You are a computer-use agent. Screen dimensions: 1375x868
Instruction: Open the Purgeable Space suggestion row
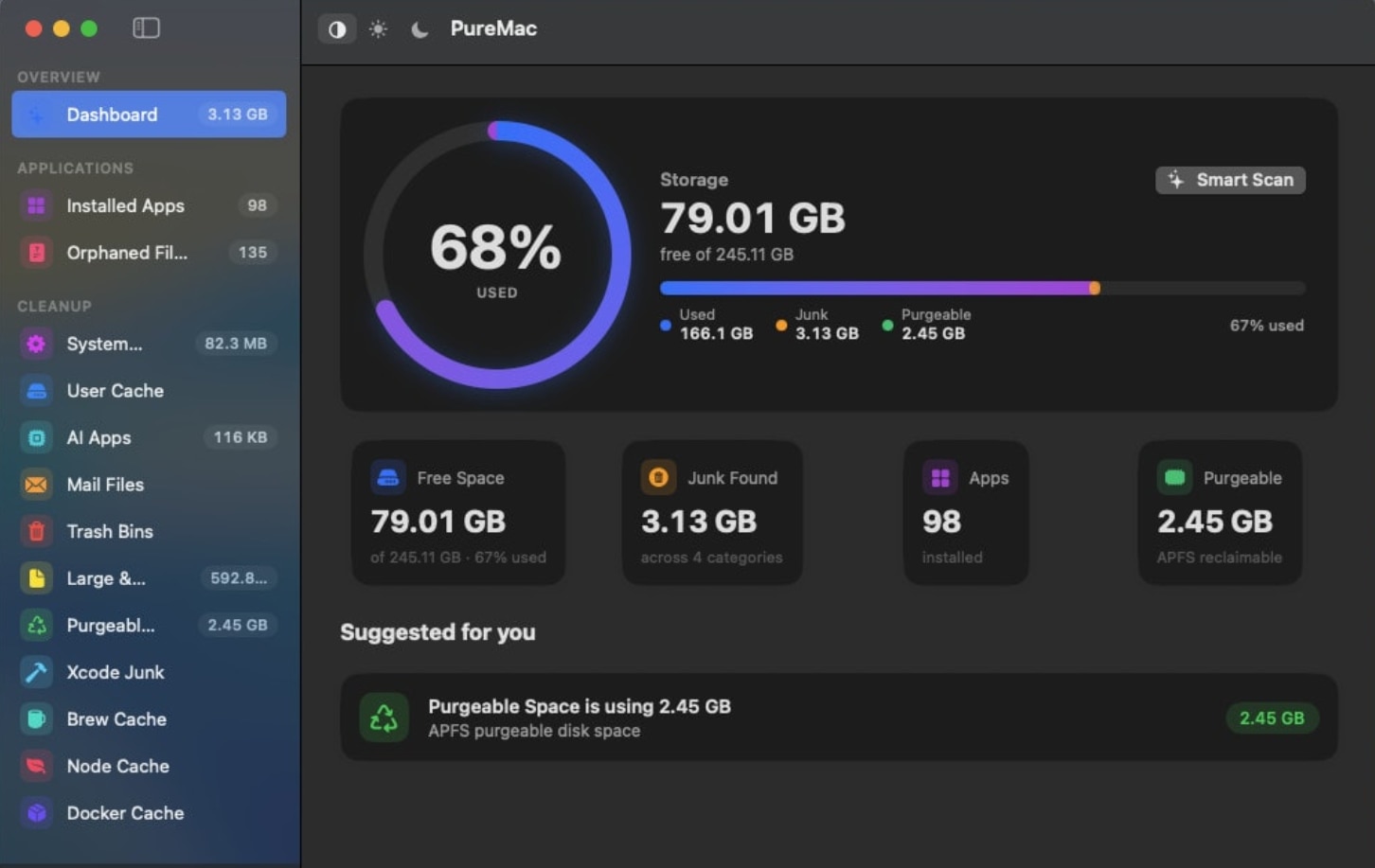tap(838, 717)
